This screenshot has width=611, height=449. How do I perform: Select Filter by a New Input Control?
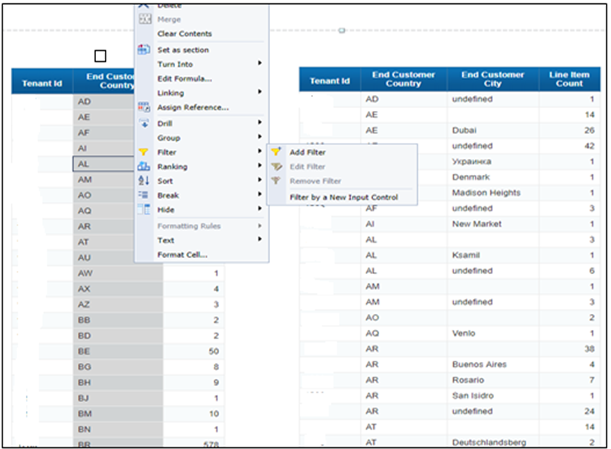[x=343, y=197]
